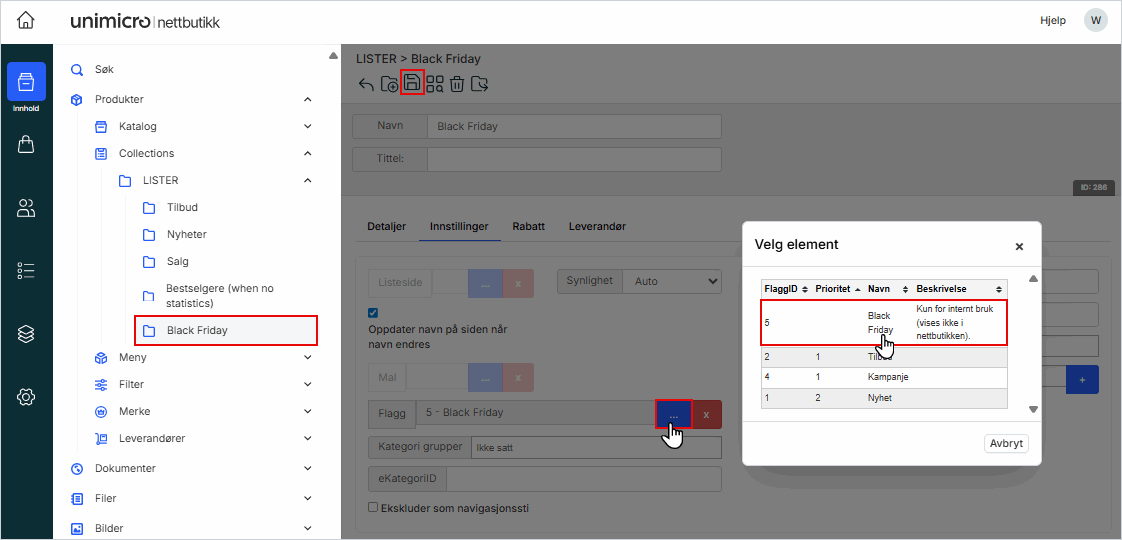The image size is (1122, 540).
Task: Select the Kampanje row in the flag table
Action: (x=887, y=377)
